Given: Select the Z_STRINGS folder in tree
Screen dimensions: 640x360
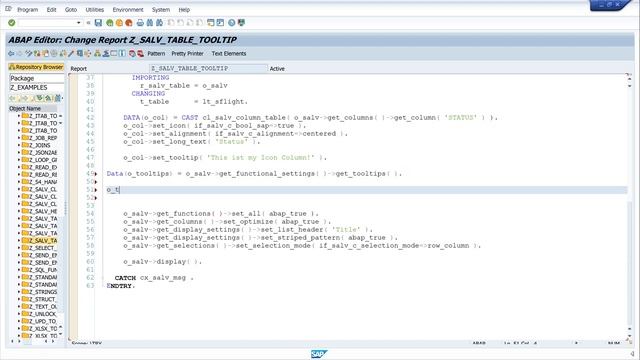Looking at the screenshot, I should coord(39,292).
